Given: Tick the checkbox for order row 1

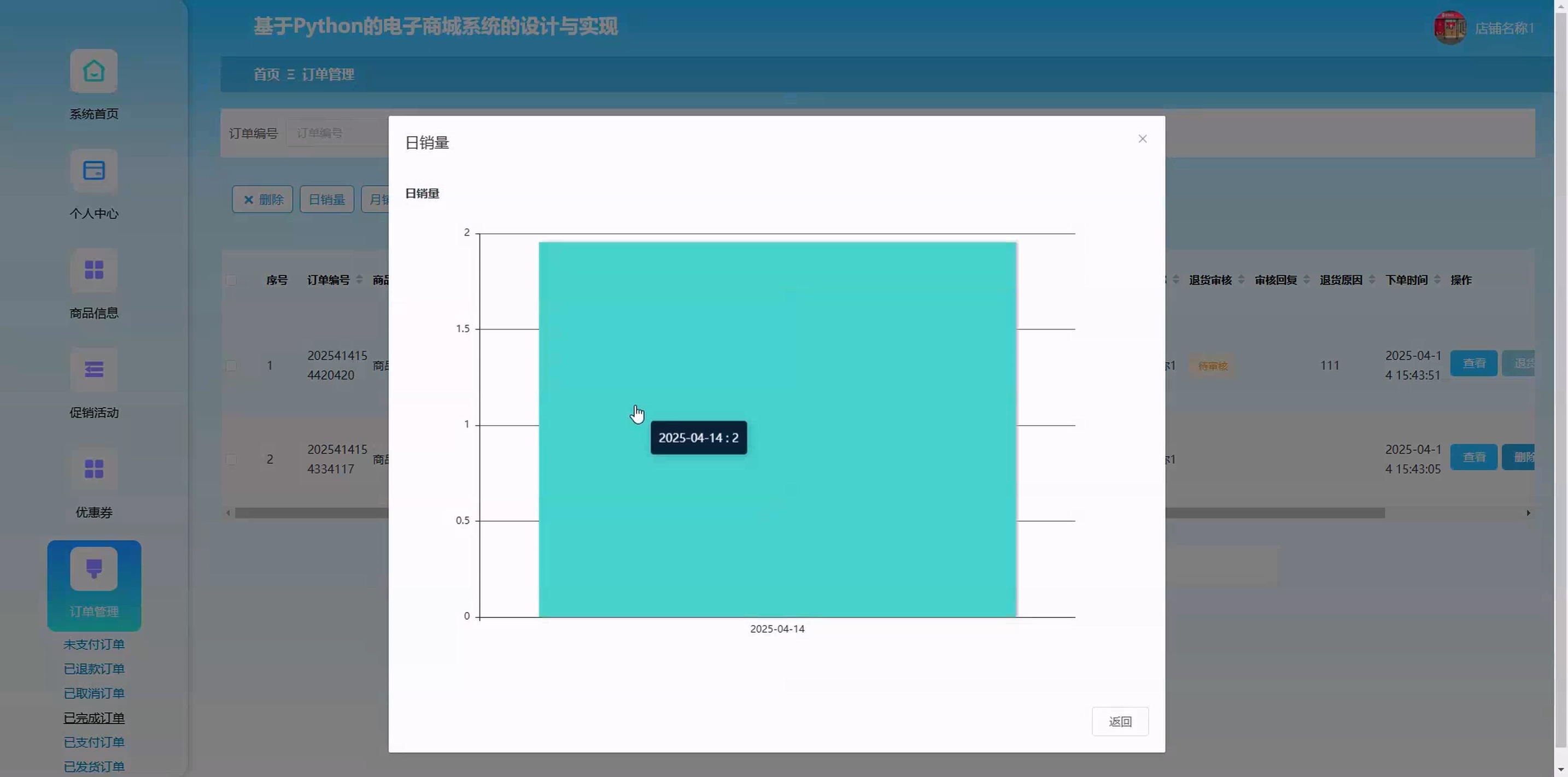Looking at the screenshot, I should tap(231, 366).
